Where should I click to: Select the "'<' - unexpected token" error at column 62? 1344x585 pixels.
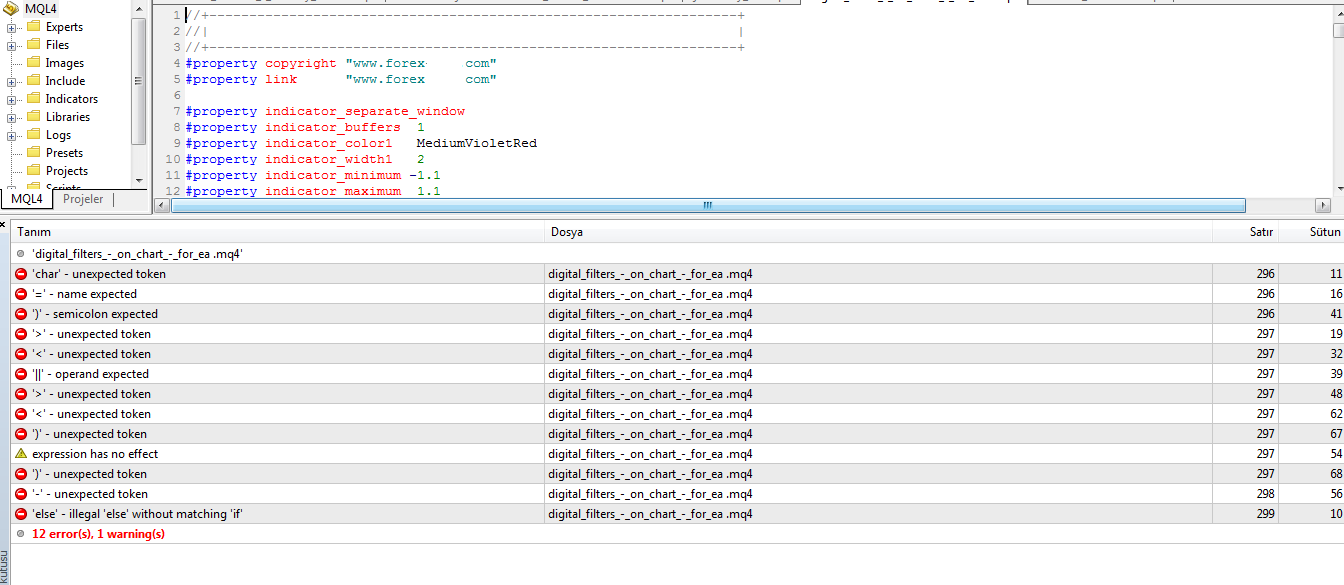pyautogui.click(x=677, y=414)
